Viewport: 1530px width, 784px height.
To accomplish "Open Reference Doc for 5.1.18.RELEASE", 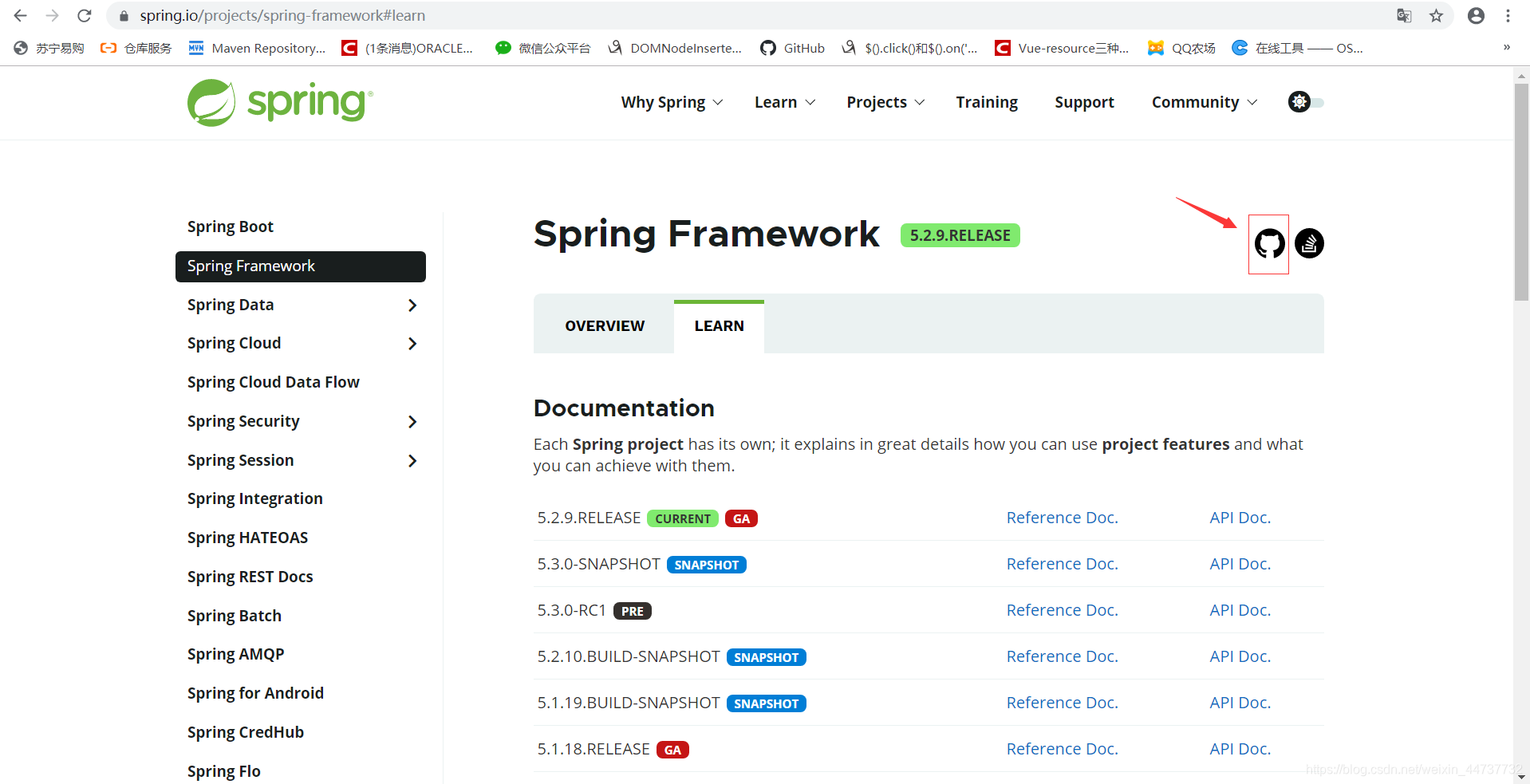I will click(x=1062, y=749).
